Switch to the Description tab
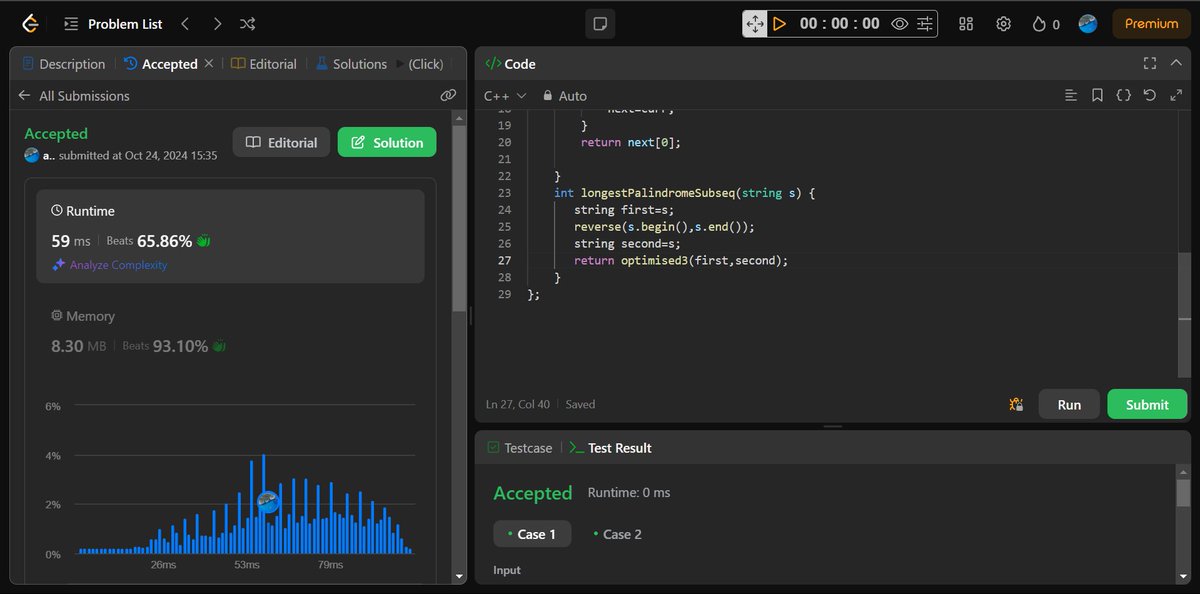Screen dimensions: 1200x594 [62, 64]
